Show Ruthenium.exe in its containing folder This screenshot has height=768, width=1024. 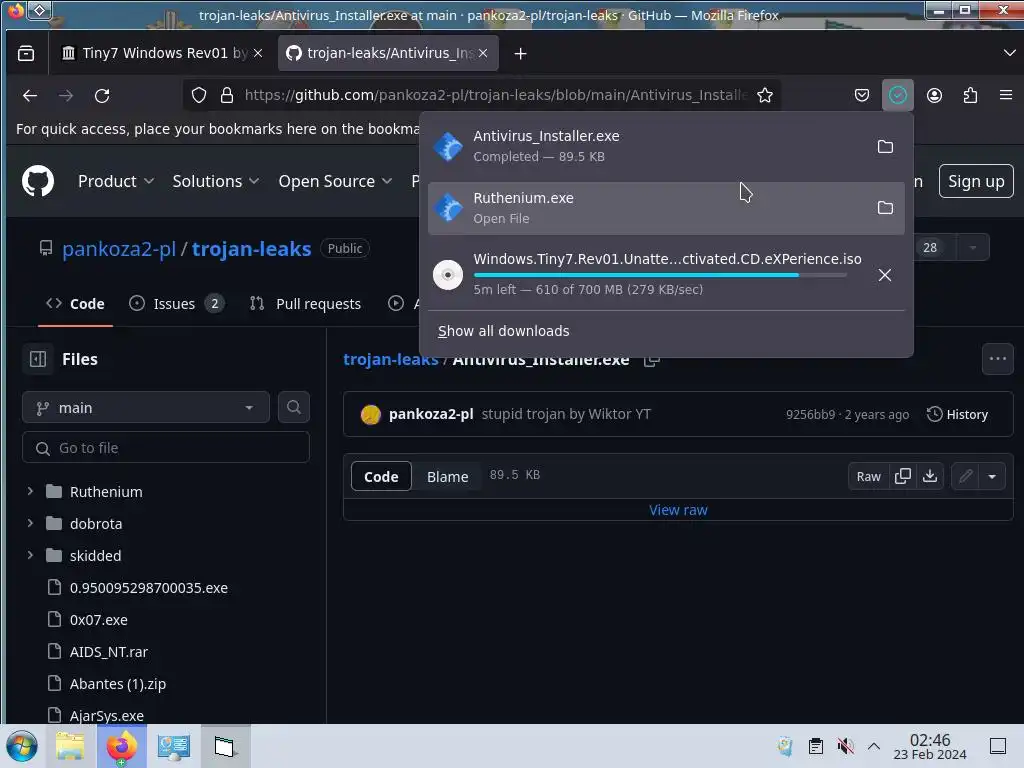click(885, 208)
